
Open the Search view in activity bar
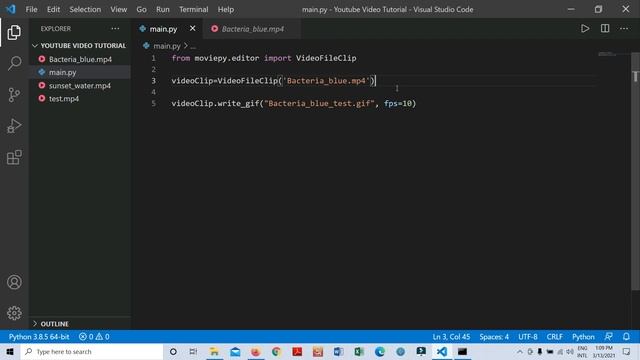pos(14,63)
